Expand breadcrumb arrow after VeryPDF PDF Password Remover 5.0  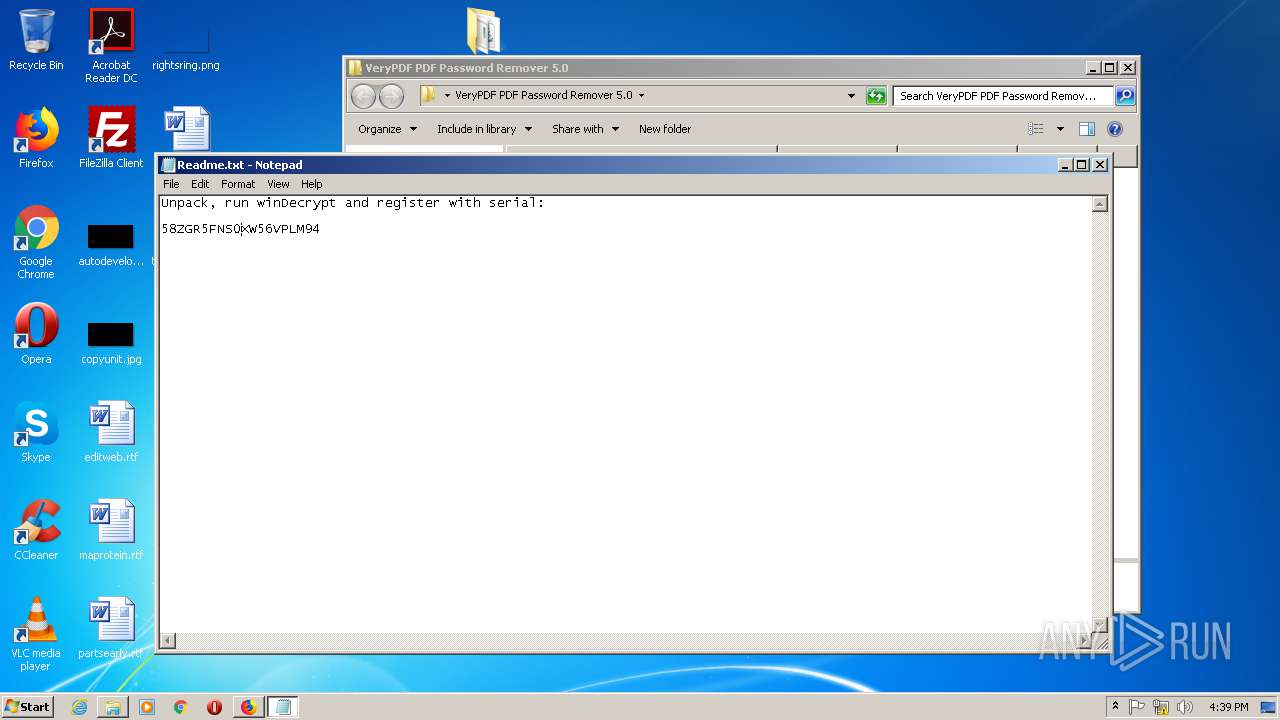click(642, 96)
